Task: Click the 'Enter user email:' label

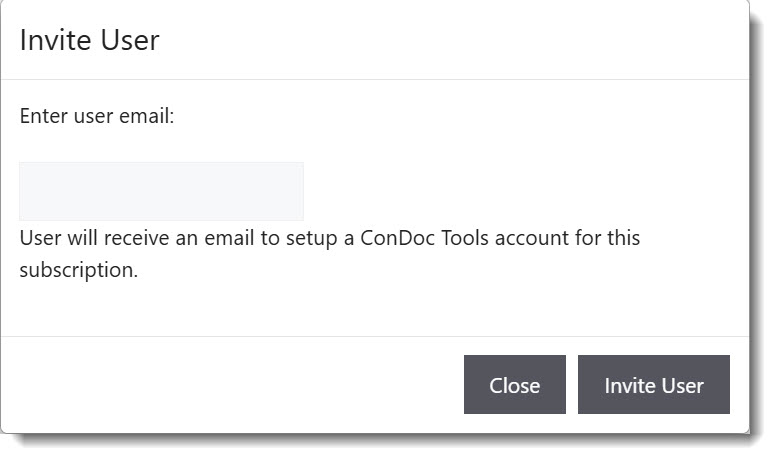Action: (97, 116)
